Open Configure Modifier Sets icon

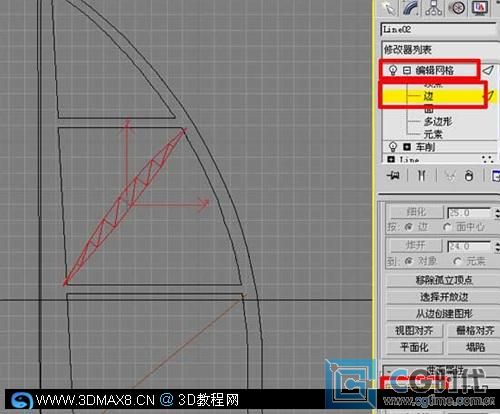[x=496, y=176]
